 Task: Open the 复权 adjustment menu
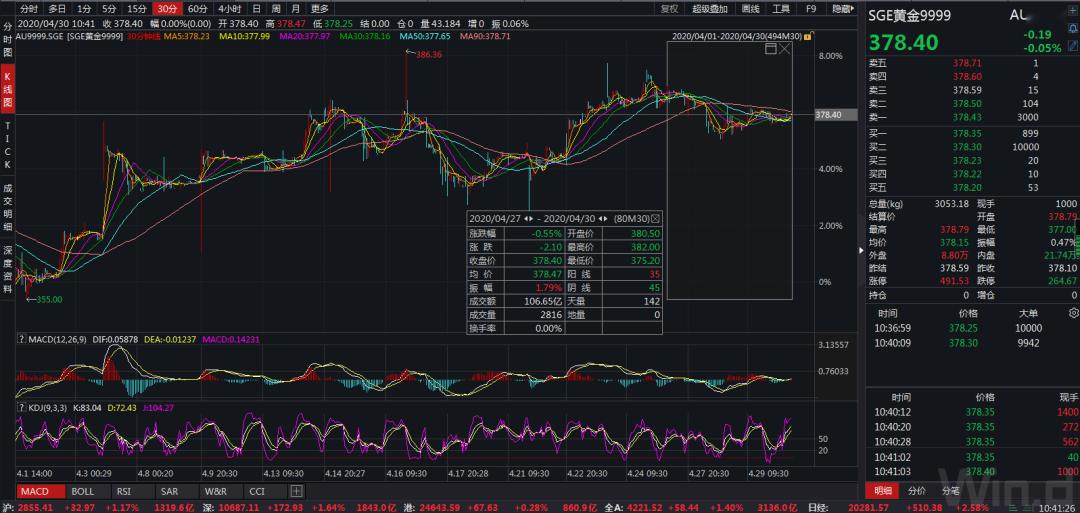[x=669, y=9]
